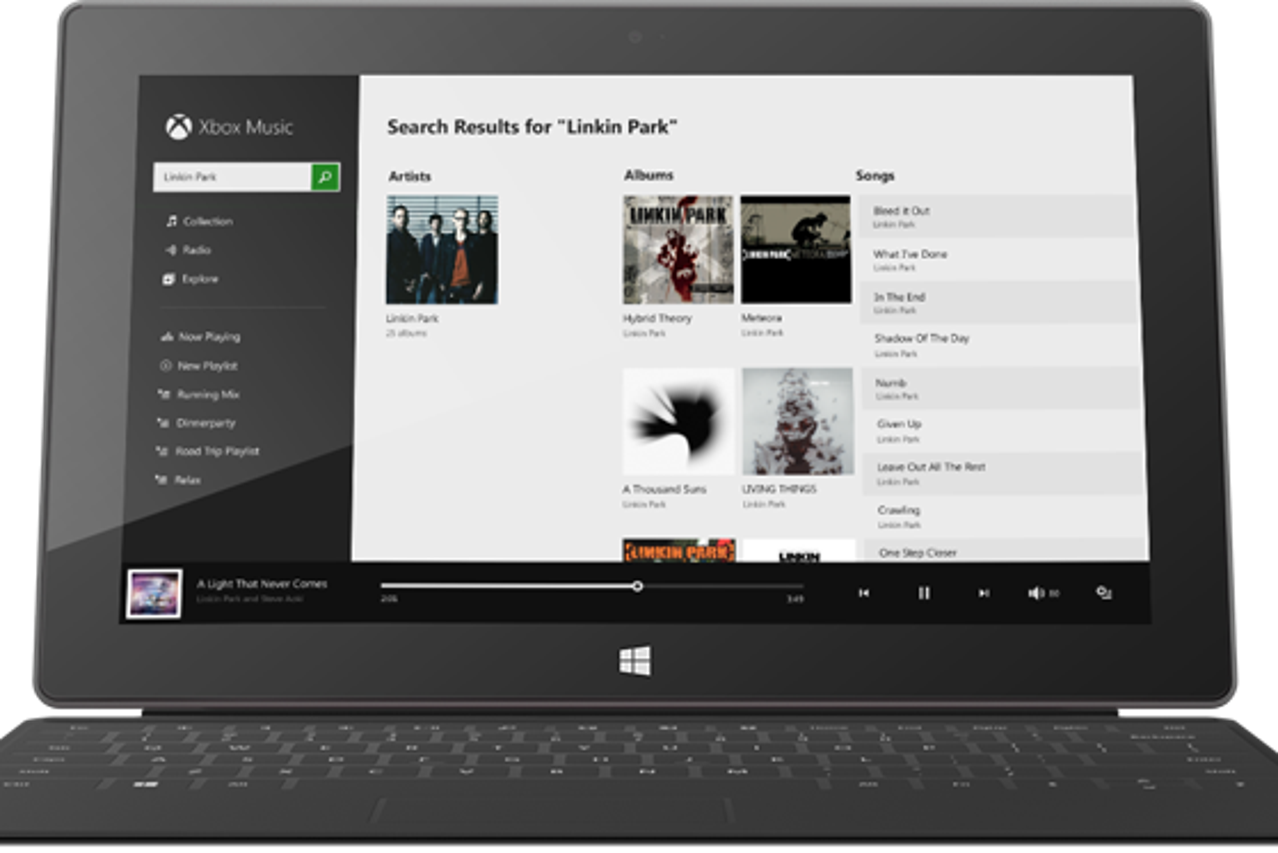1278x853 pixels.
Task: Click the playback progress slider knob
Action: (x=637, y=586)
